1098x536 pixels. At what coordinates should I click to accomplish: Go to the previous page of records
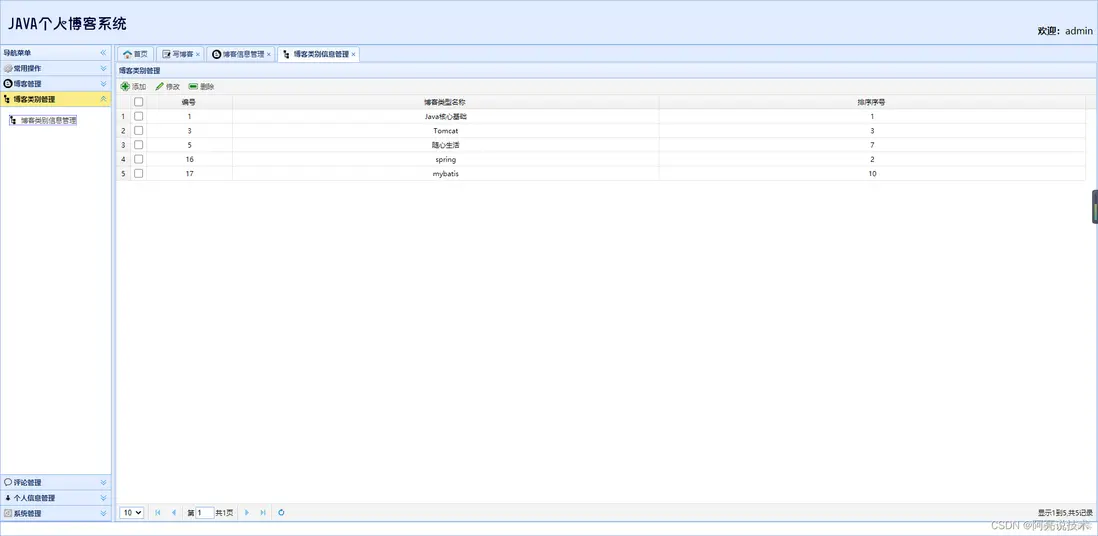[174, 513]
